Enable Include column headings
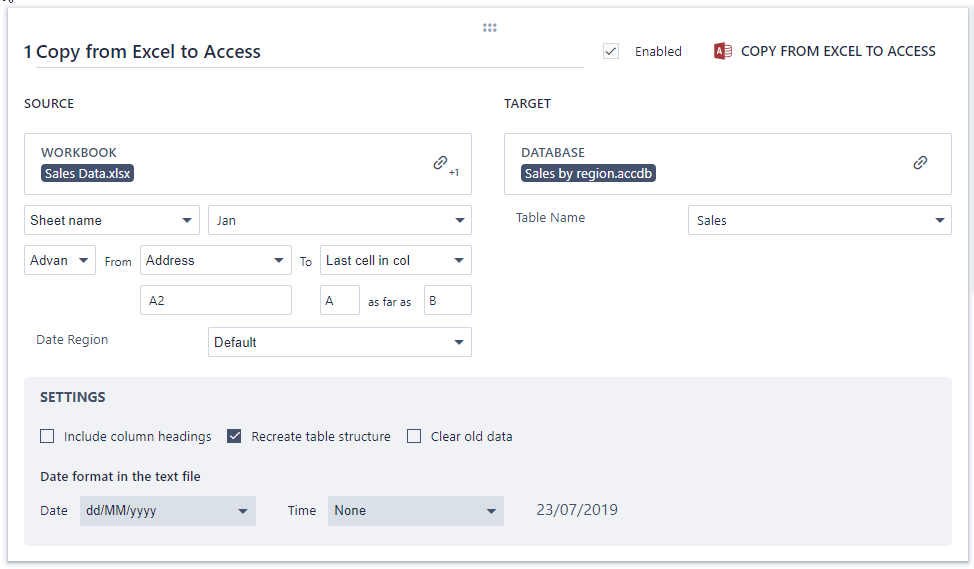Viewport: 974px width, 569px height. coord(47,436)
